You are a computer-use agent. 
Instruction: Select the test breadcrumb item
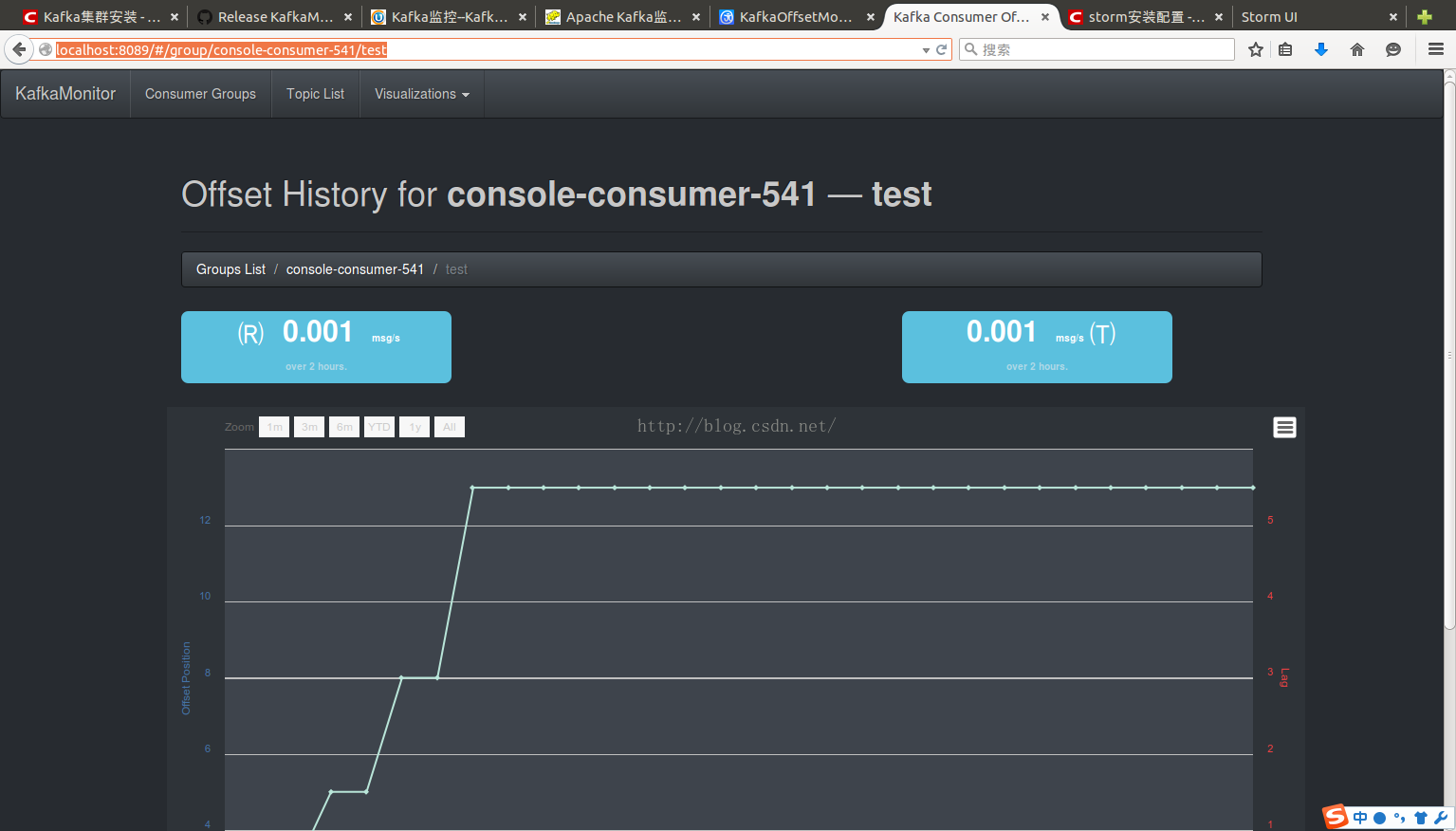tap(456, 269)
